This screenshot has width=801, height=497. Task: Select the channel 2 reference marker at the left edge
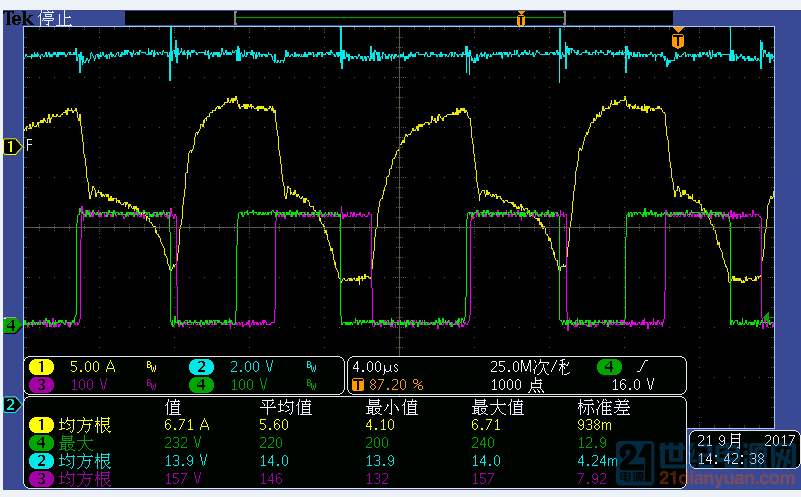tap(11, 405)
